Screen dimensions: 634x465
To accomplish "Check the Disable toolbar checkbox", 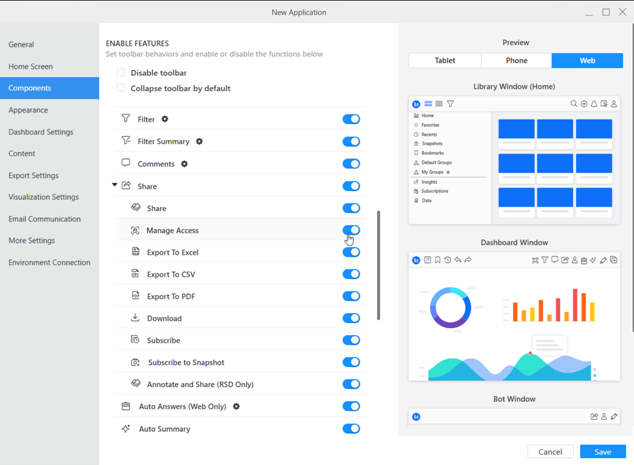I will 121,73.
